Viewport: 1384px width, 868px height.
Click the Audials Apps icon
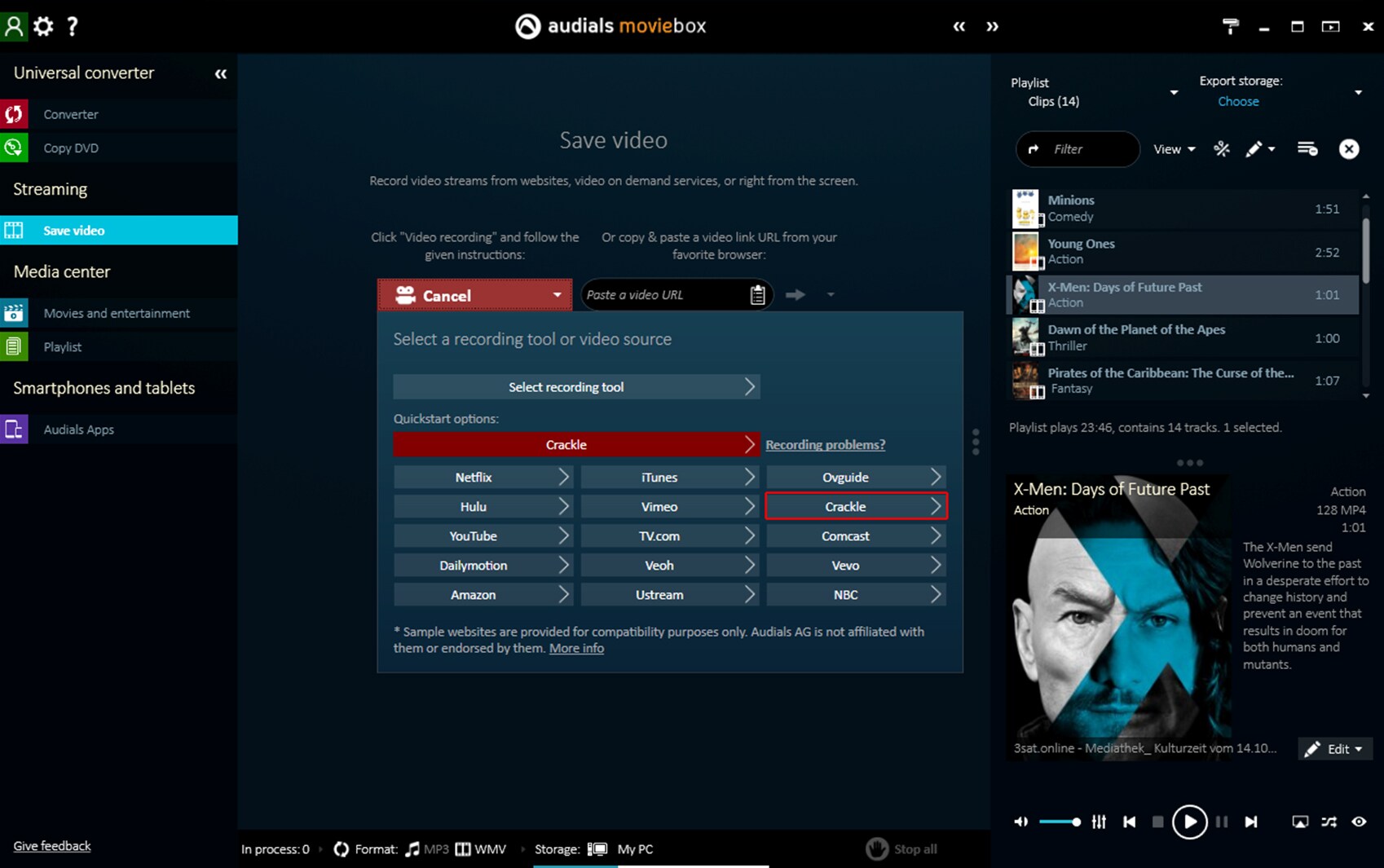pos(14,430)
